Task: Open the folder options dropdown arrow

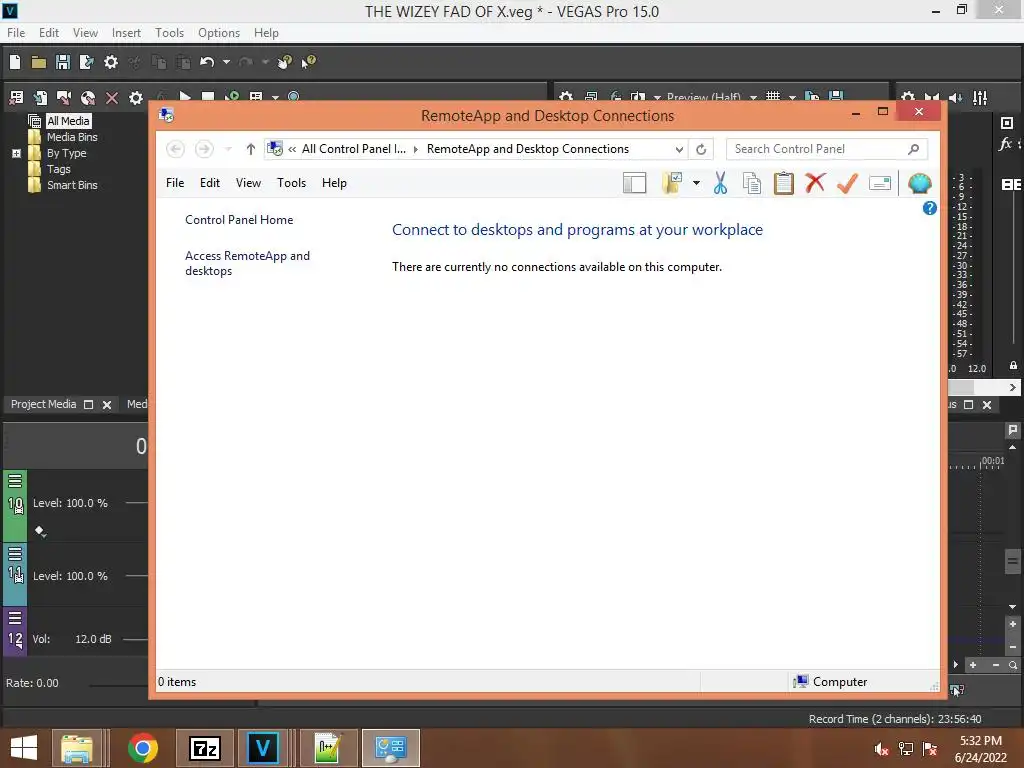Action: tap(696, 183)
